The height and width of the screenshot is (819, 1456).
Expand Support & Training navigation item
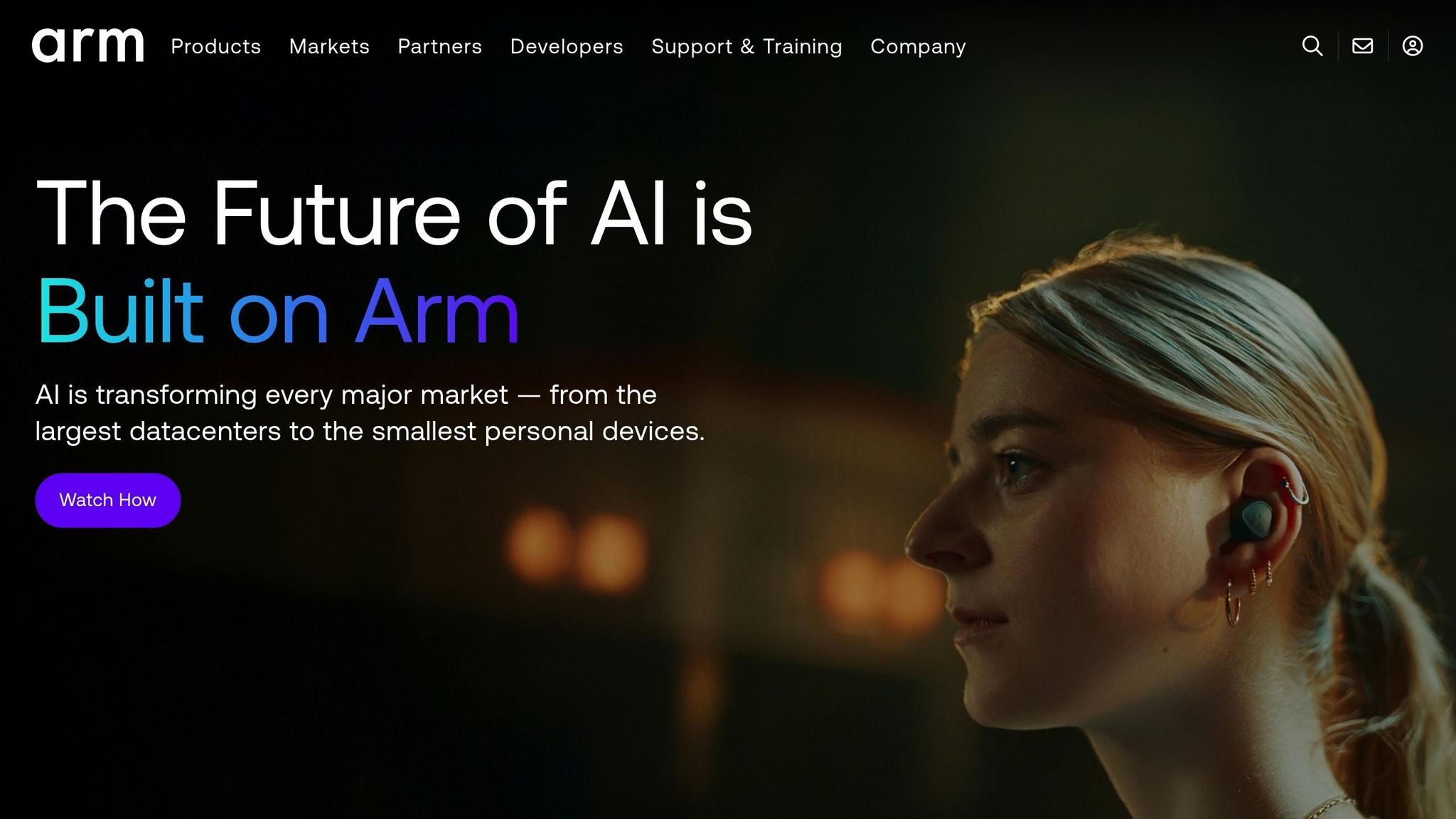[746, 47]
